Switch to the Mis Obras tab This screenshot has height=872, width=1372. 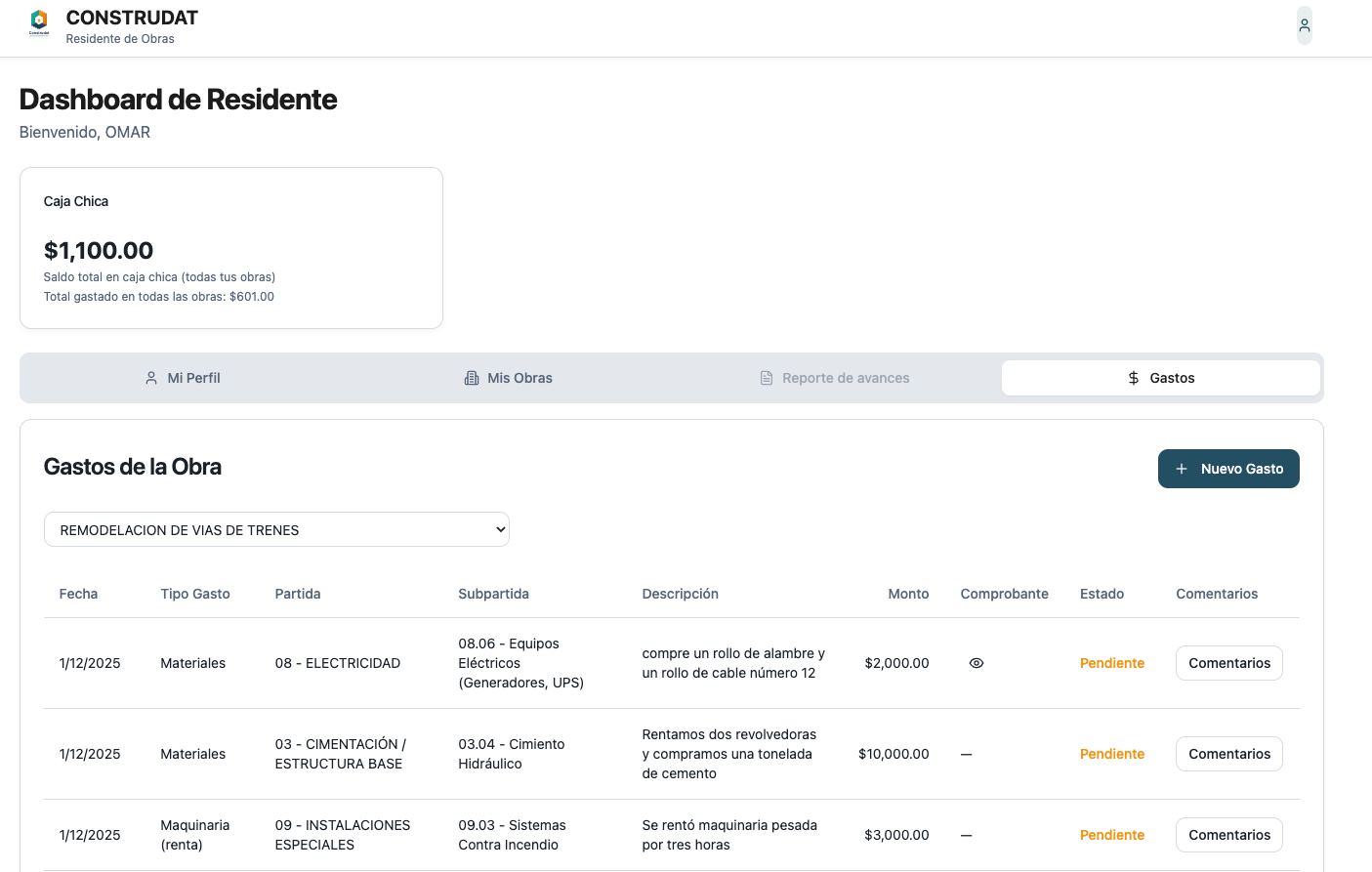pos(508,378)
